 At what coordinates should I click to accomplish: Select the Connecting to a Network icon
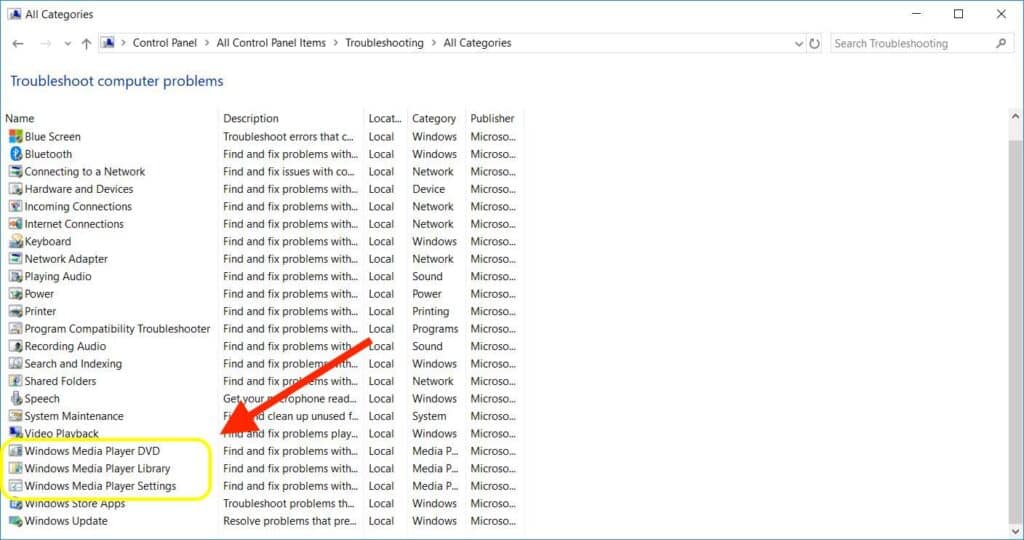(x=15, y=172)
